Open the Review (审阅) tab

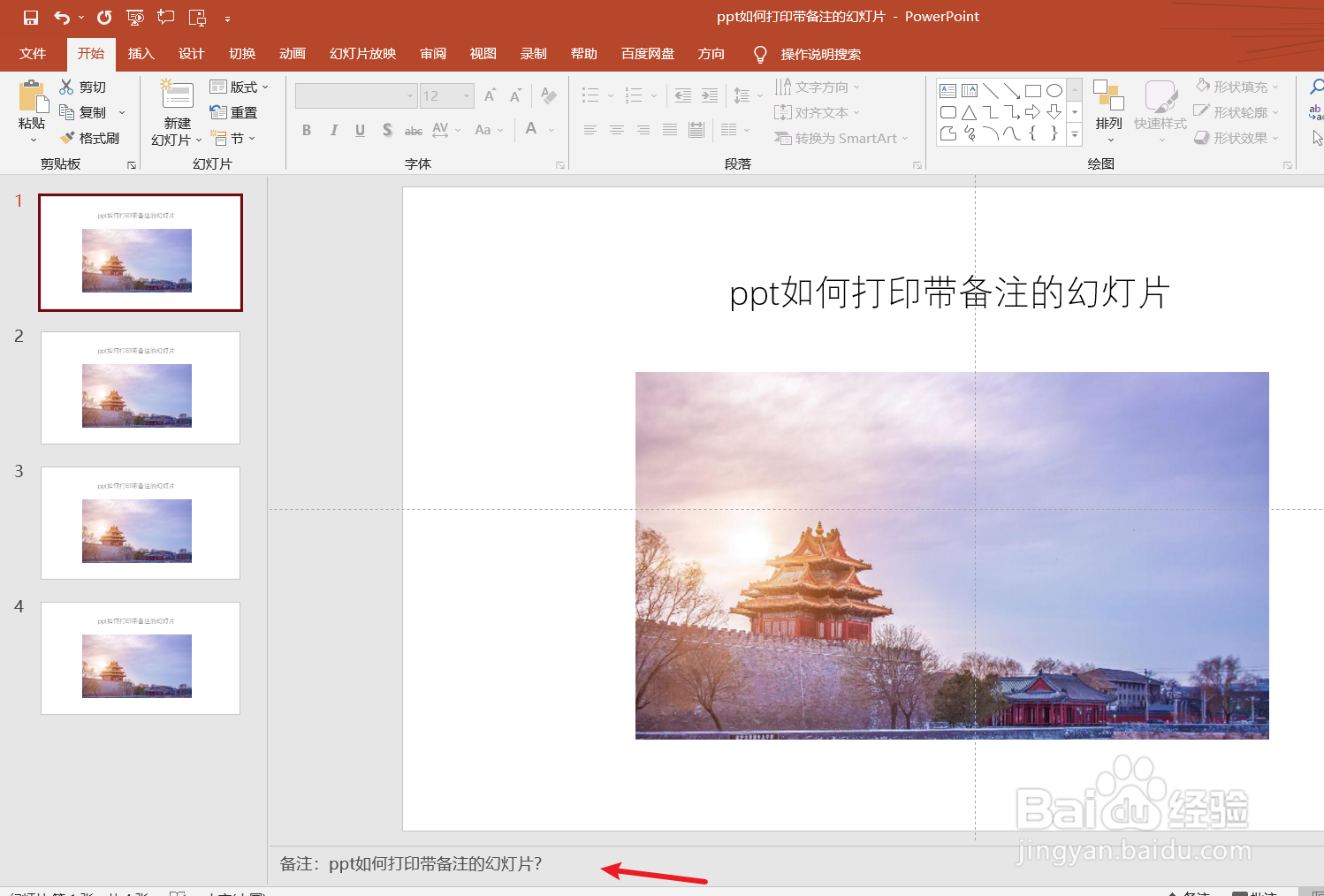433,54
